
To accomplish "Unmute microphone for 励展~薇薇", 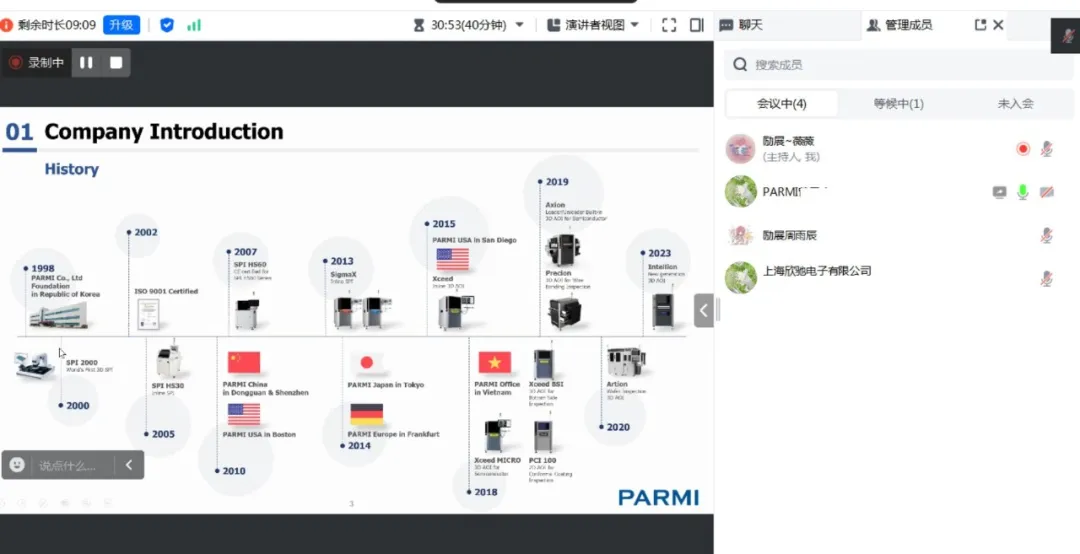I will [x=1046, y=149].
